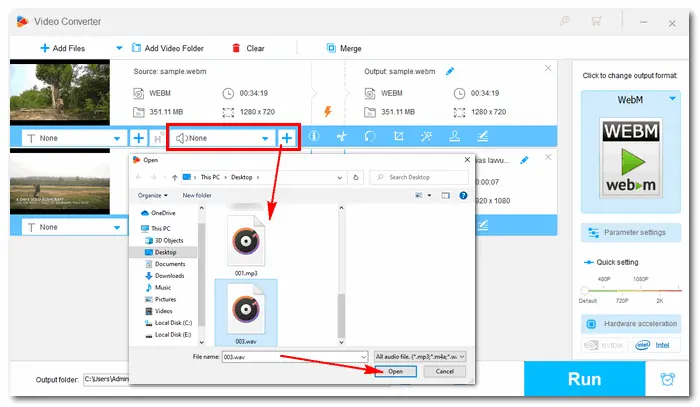Open the rotate tool
This screenshot has height=407, width=700.
click(370, 136)
